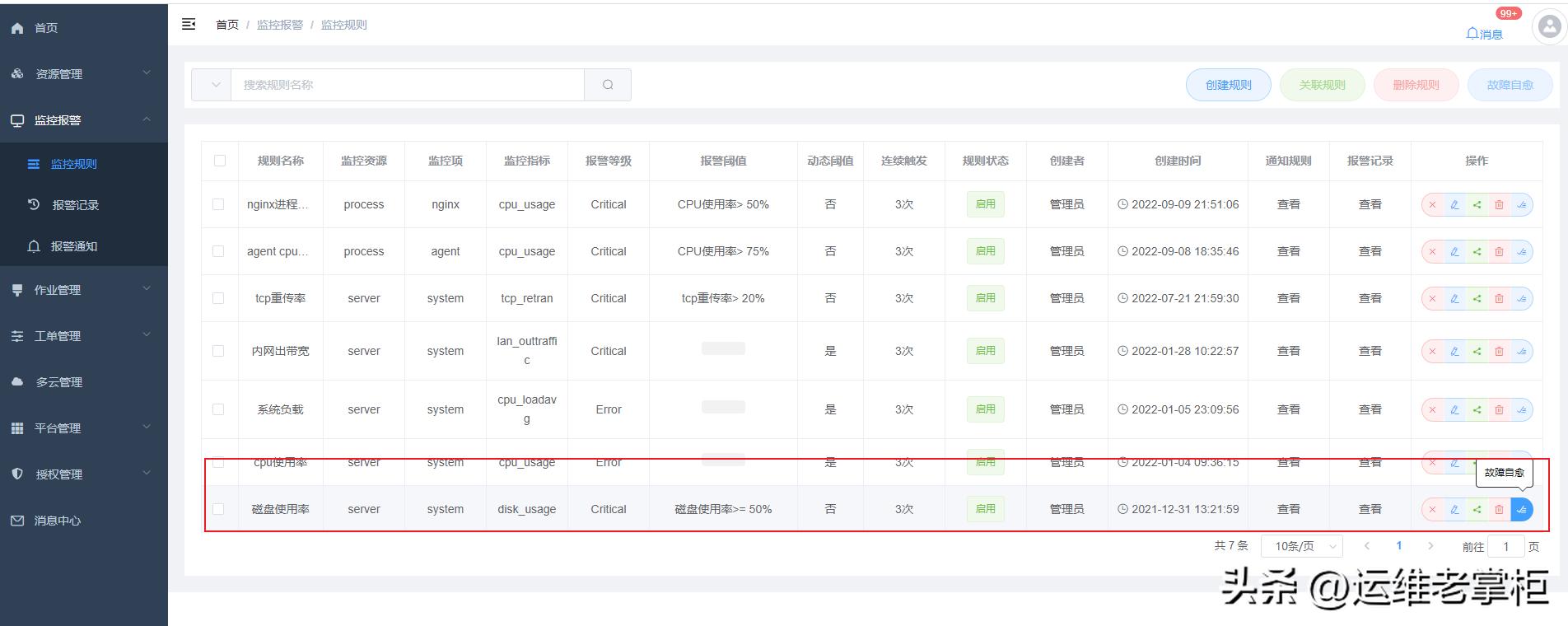Disable the nginx进程 rule with X icon
Viewport: 1568px width, 626px height.
pos(1432,204)
